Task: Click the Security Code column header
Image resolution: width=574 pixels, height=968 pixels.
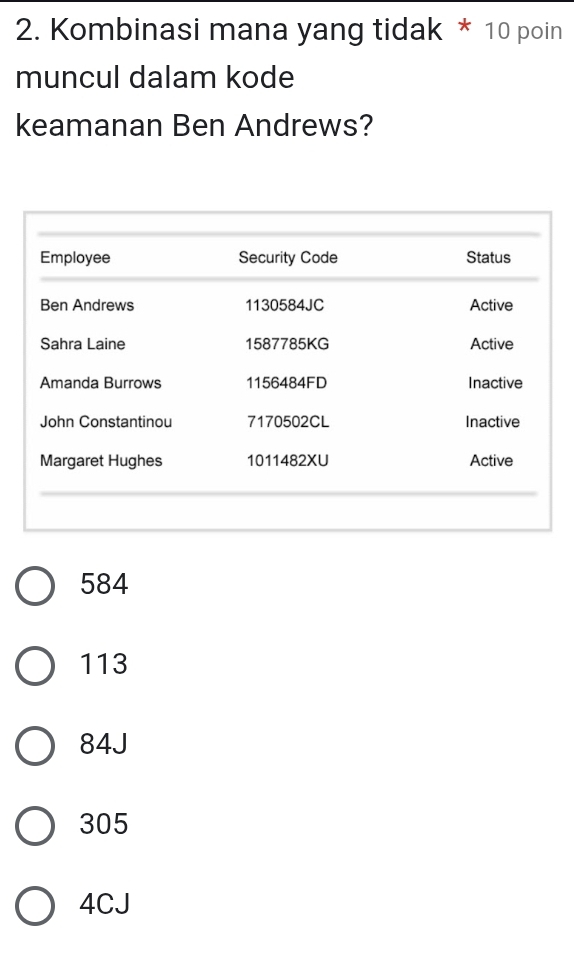Action: tap(288, 258)
